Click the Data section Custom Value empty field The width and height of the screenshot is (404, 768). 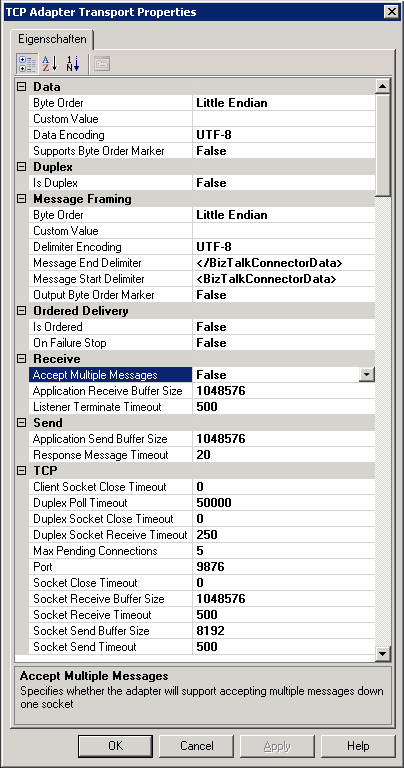click(284, 119)
